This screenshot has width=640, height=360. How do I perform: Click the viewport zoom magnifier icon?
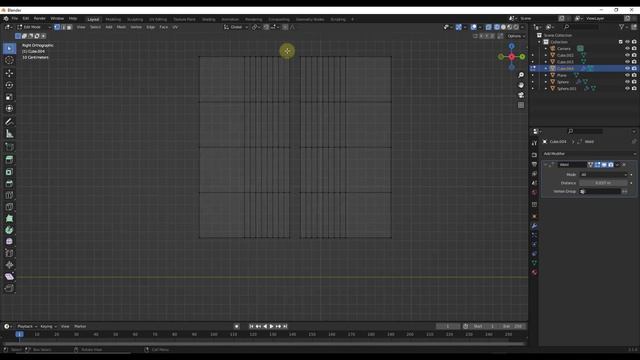tap(521, 75)
